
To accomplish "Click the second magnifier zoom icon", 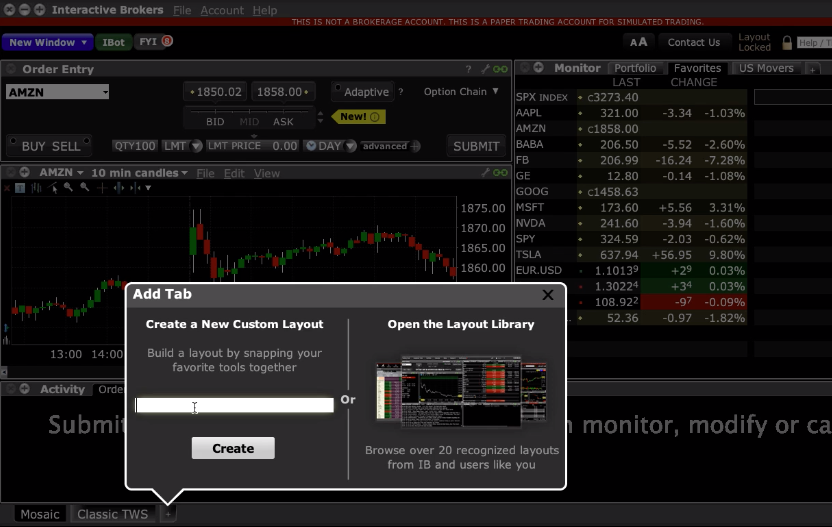I will (84, 187).
